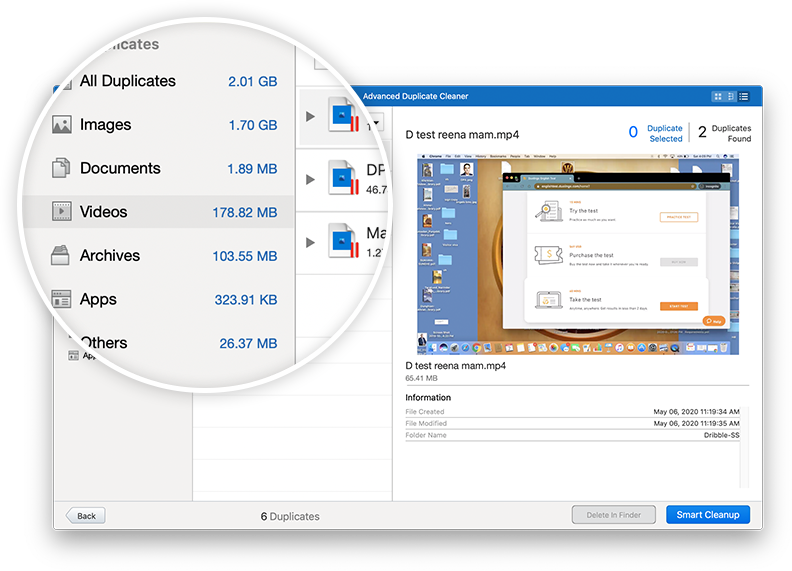Click the file icon of the Ma row
The width and height of the screenshot is (792, 571).
pyautogui.click(x=343, y=241)
